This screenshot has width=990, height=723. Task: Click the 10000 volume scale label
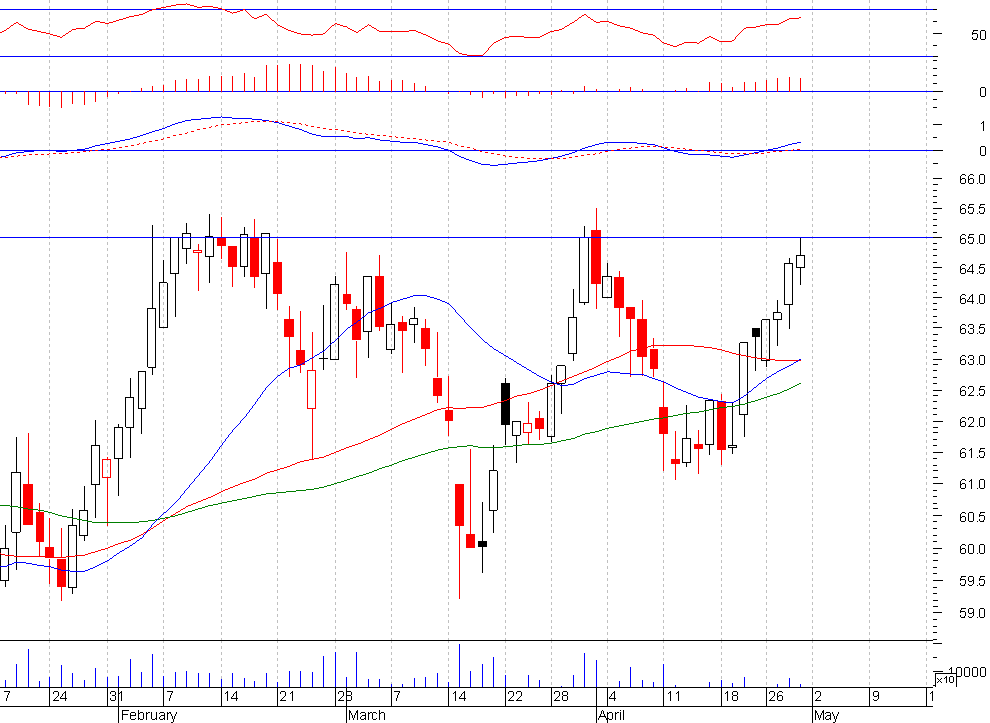pyautogui.click(x=966, y=672)
